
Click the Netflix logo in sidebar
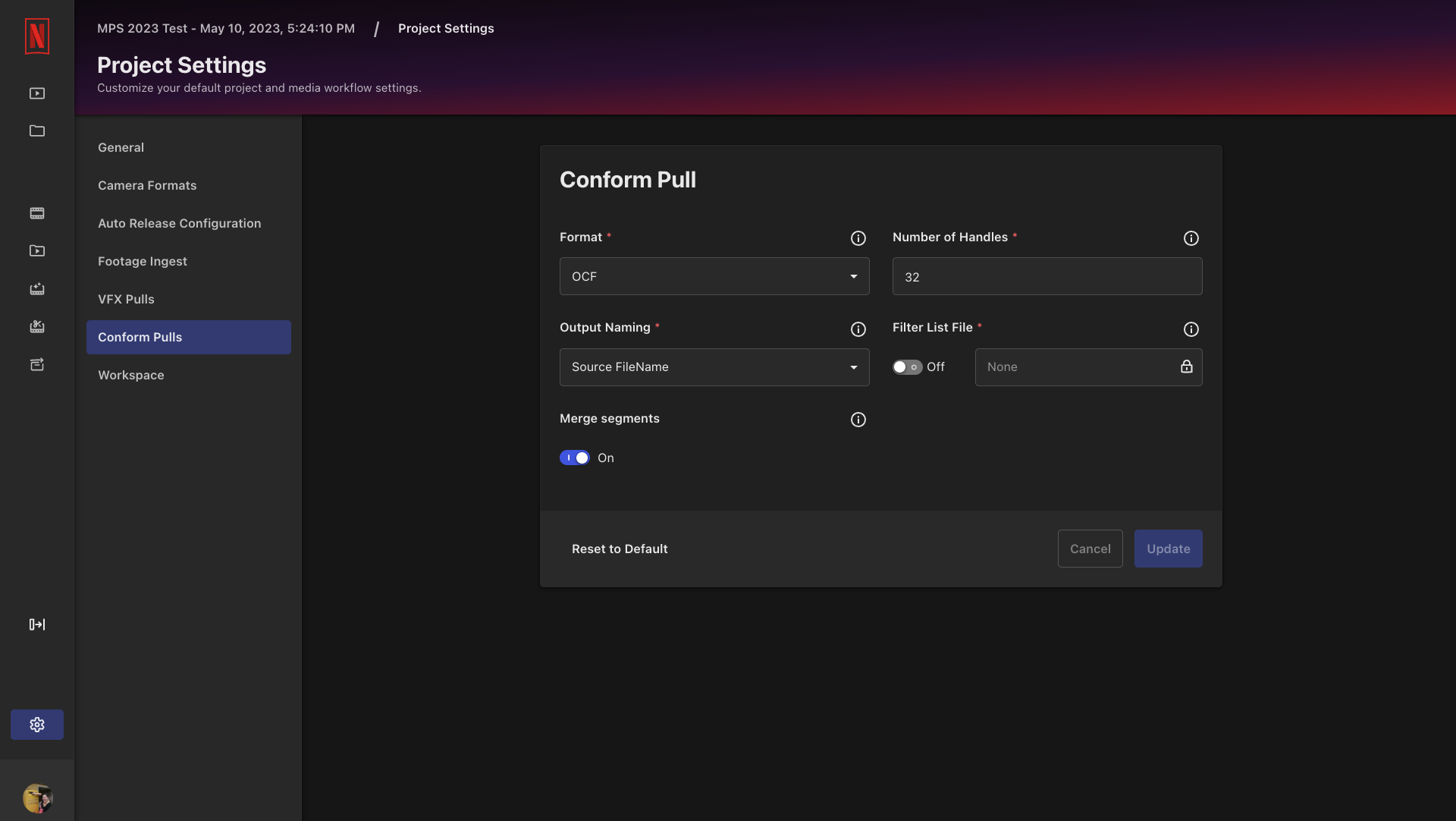[37, 36]
